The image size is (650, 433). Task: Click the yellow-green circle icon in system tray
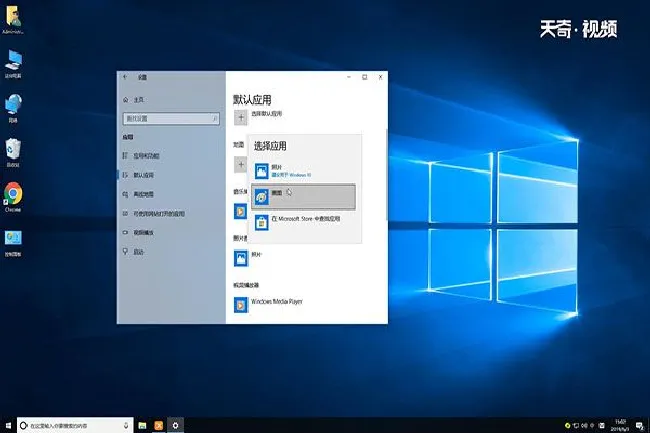(568, 426)
